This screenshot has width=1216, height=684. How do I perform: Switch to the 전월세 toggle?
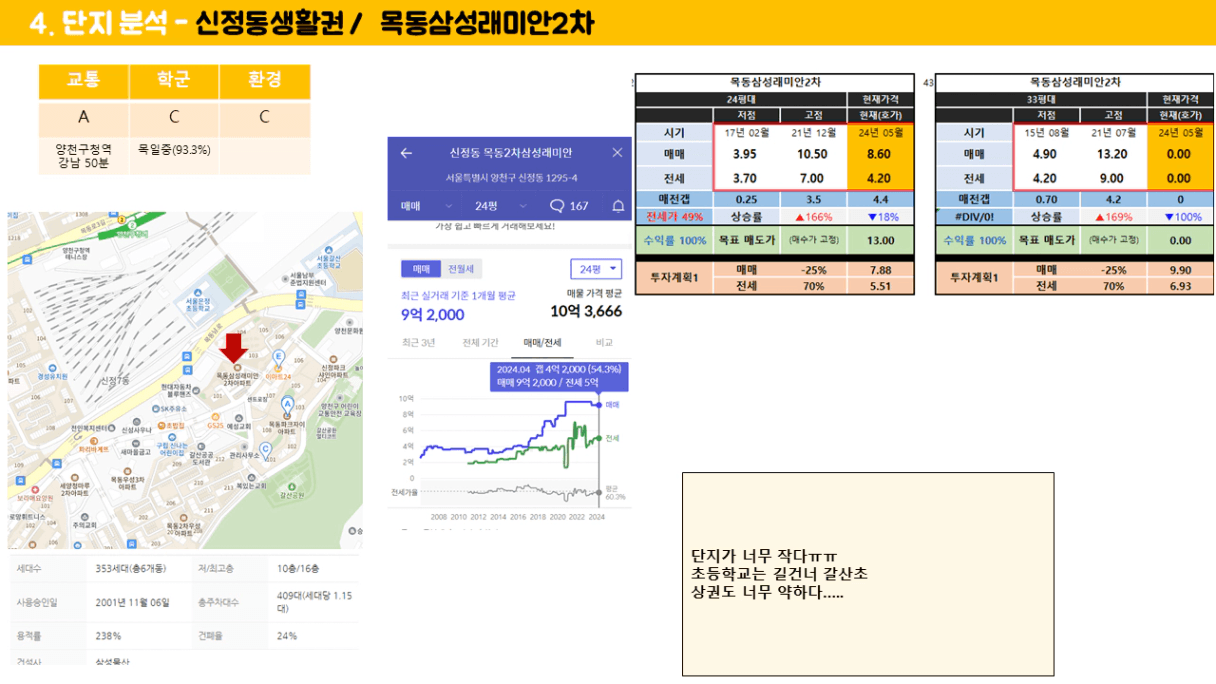click(460, 269)
